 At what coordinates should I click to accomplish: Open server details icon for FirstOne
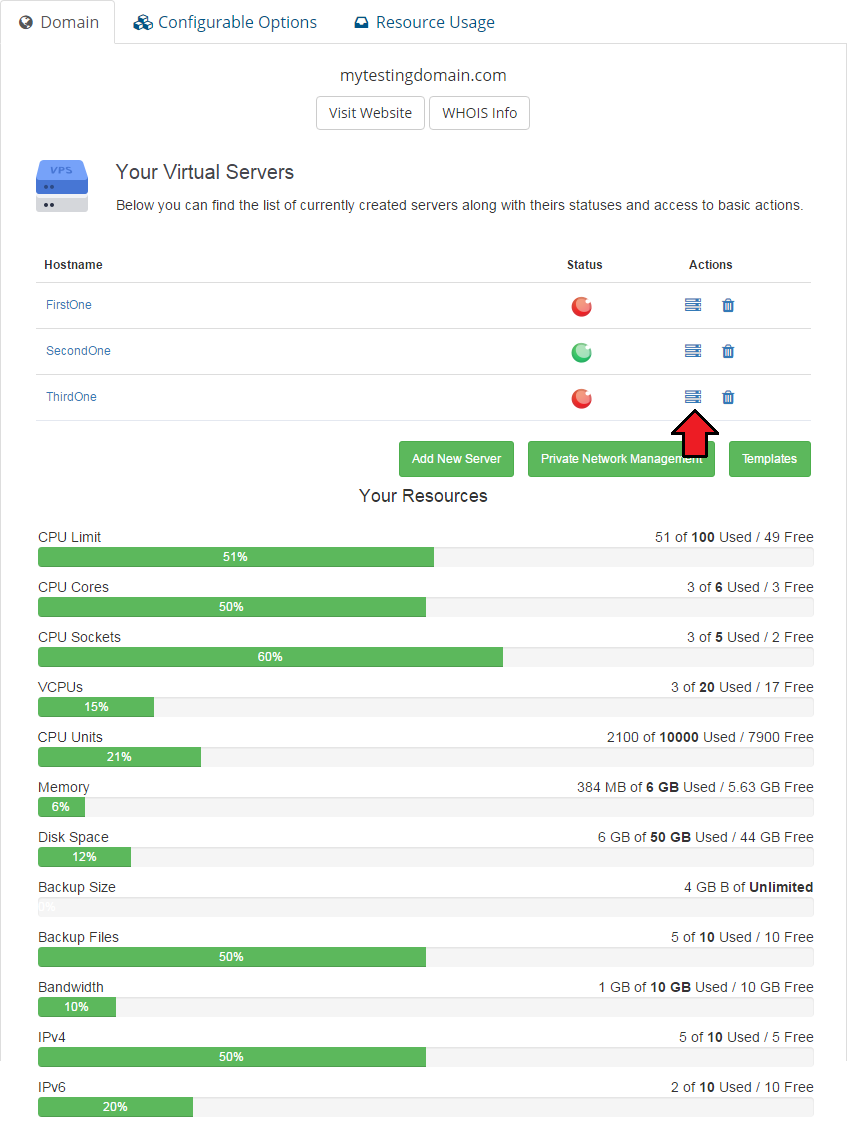click(x=693, y=305)
